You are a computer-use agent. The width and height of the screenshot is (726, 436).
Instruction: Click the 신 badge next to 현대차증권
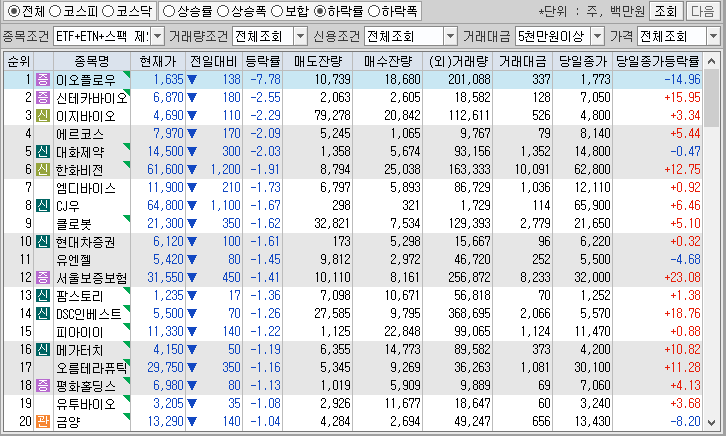click(43, 241)
